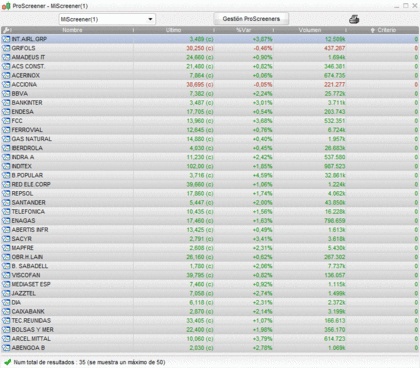Screen dimensions: 420x368
Task: Click ARCEL.MITTAL volume 614.723
Action: 335,339
